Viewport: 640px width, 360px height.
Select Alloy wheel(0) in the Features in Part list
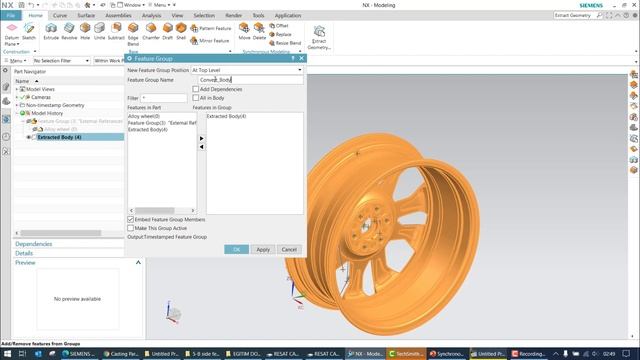144,116
